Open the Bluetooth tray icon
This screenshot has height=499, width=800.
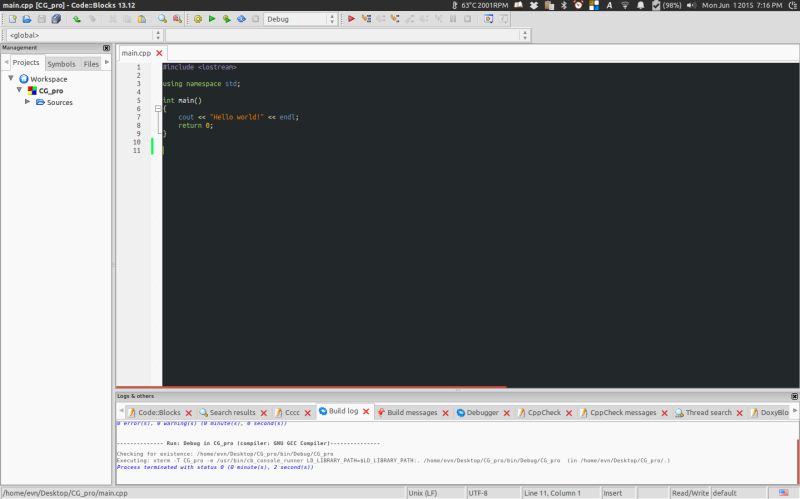(564, 5)
